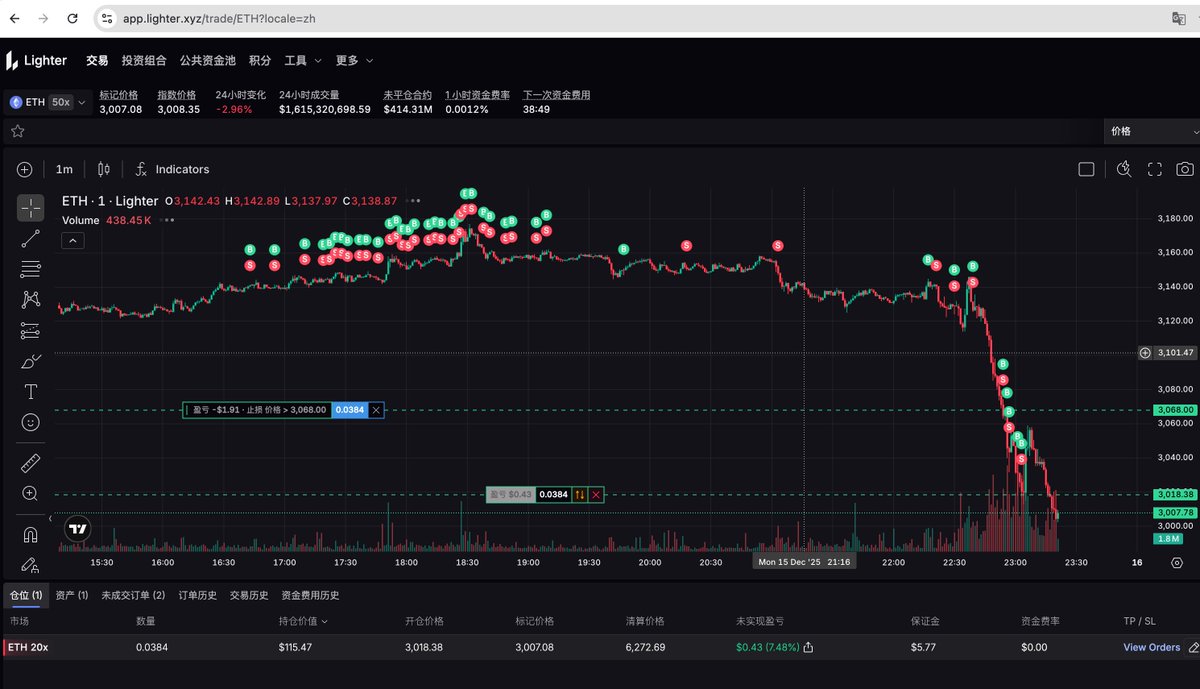
Task: Enter fullscreen chart mode
Action: click(1154, 169)
